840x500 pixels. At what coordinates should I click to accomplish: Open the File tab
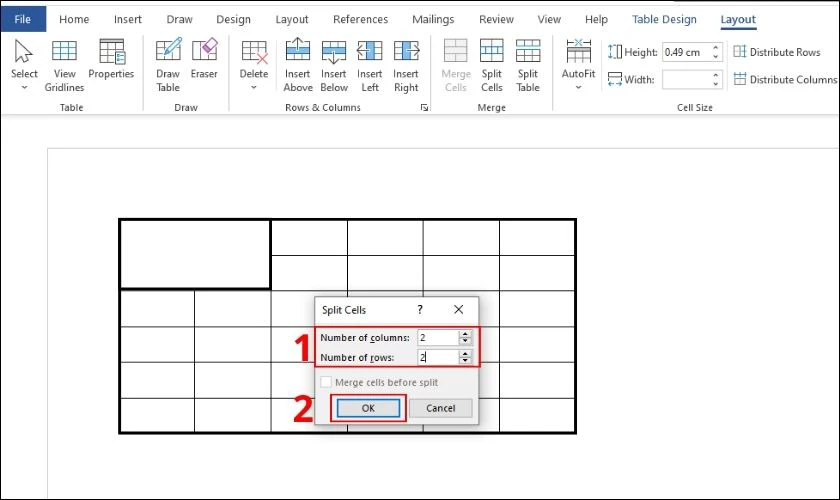pos(22,19)
